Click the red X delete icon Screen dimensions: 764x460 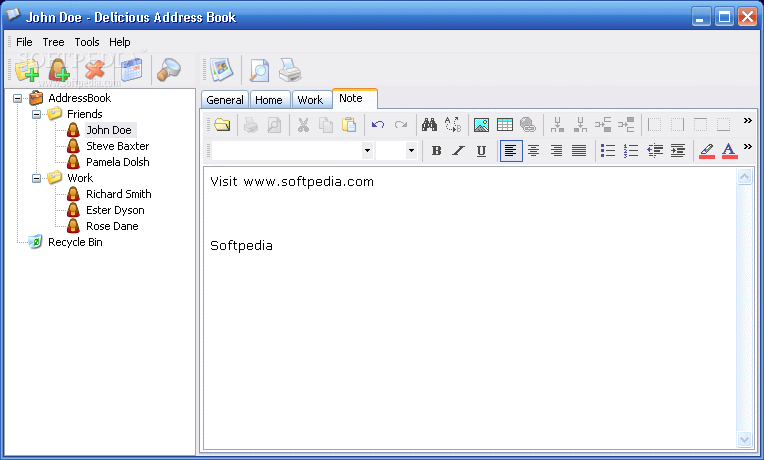pos(95,70)
